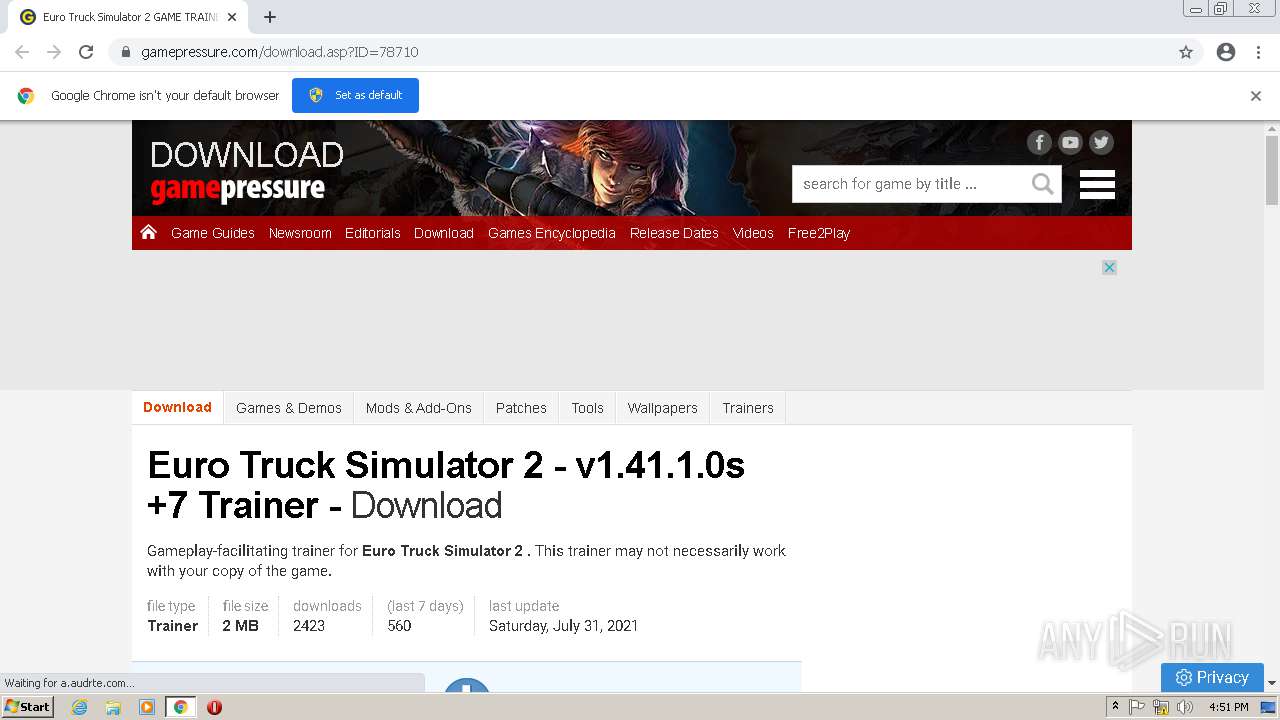
Task: Open Games Encyclopedia in the navbar
Action: (552, 233)
